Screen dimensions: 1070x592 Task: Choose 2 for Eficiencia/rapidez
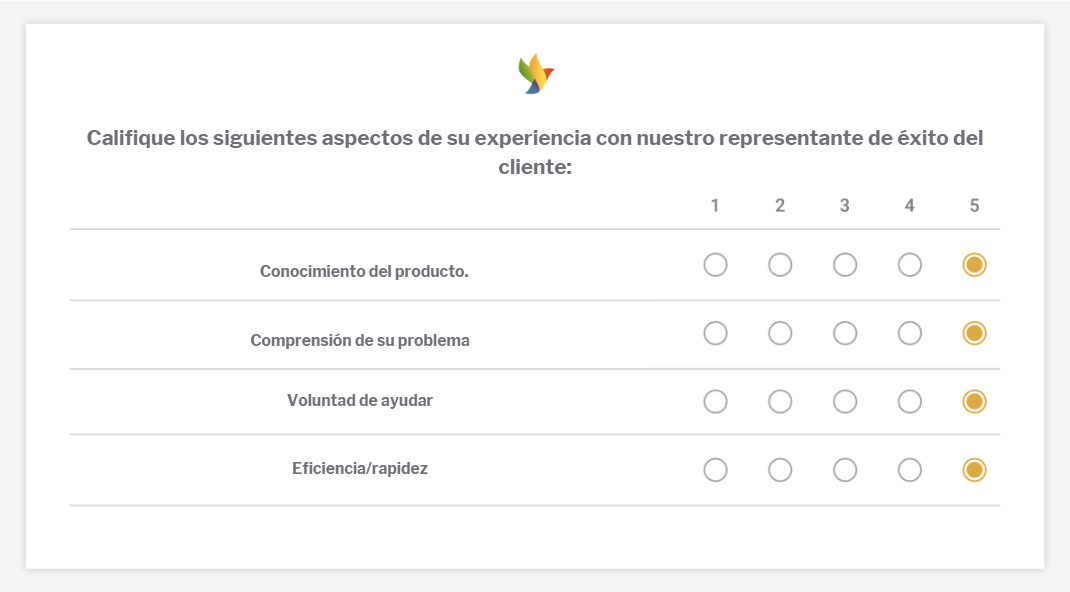(780, 470)
